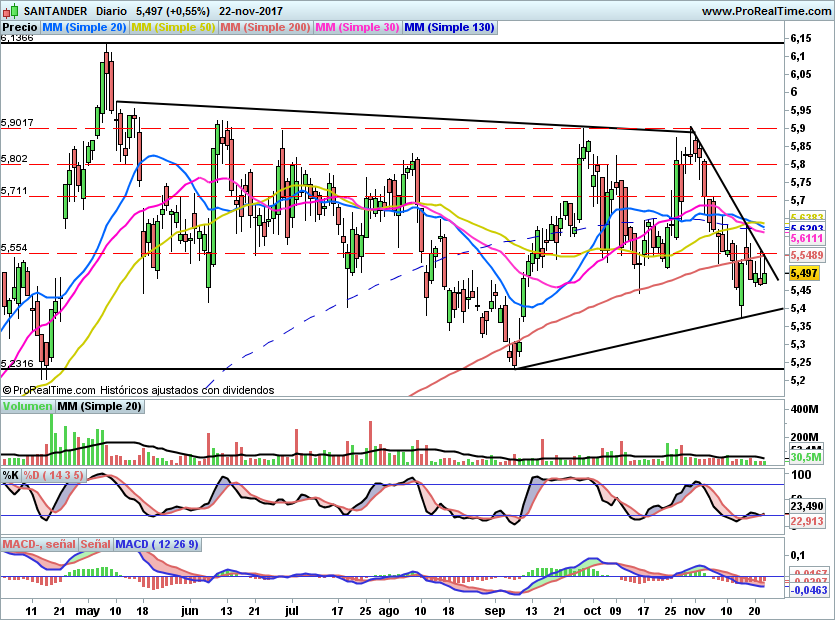
Task: Open the www.ProRealTime.com link
Action: pos(766,11)
